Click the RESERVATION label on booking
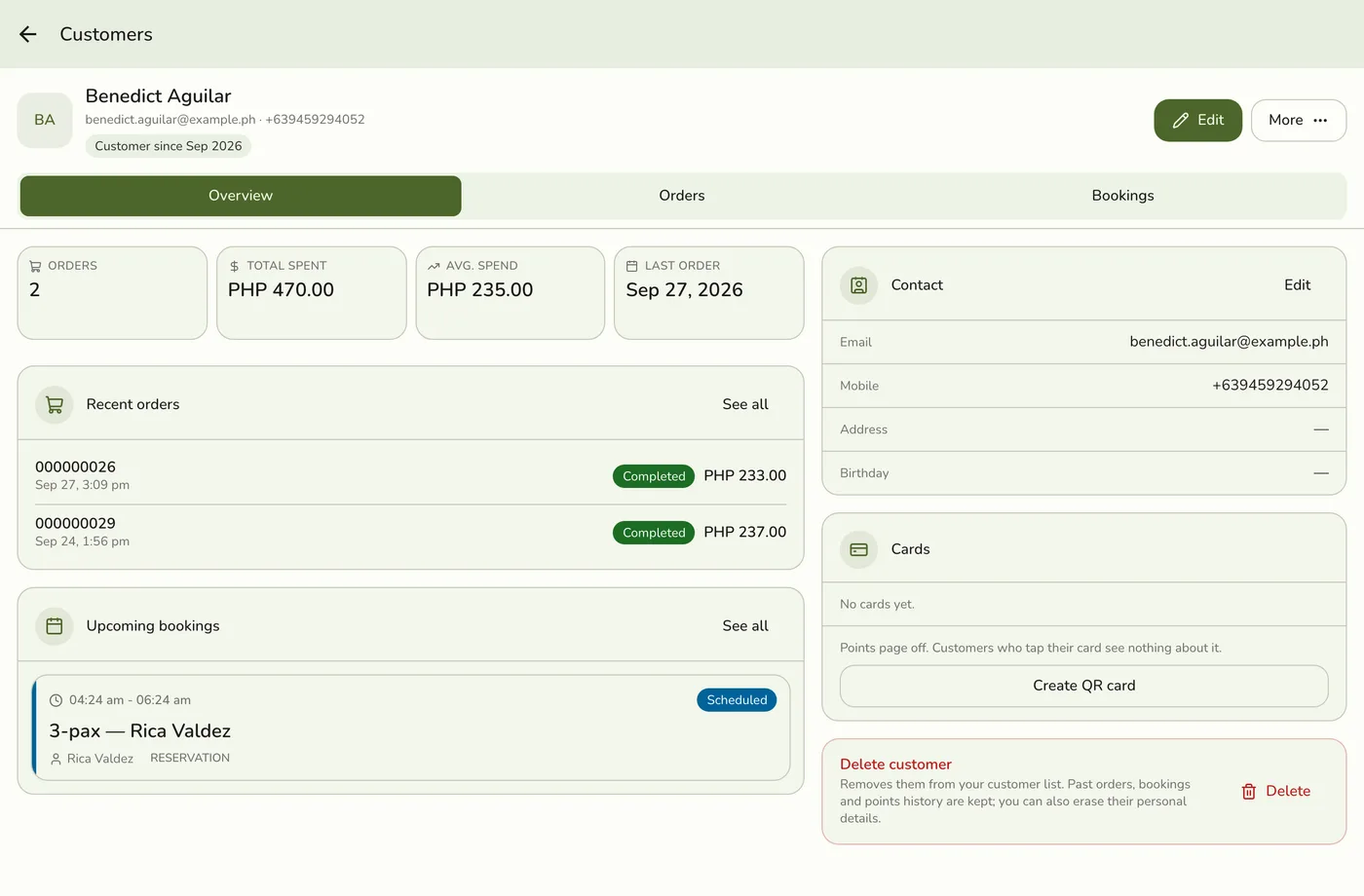 190,758
